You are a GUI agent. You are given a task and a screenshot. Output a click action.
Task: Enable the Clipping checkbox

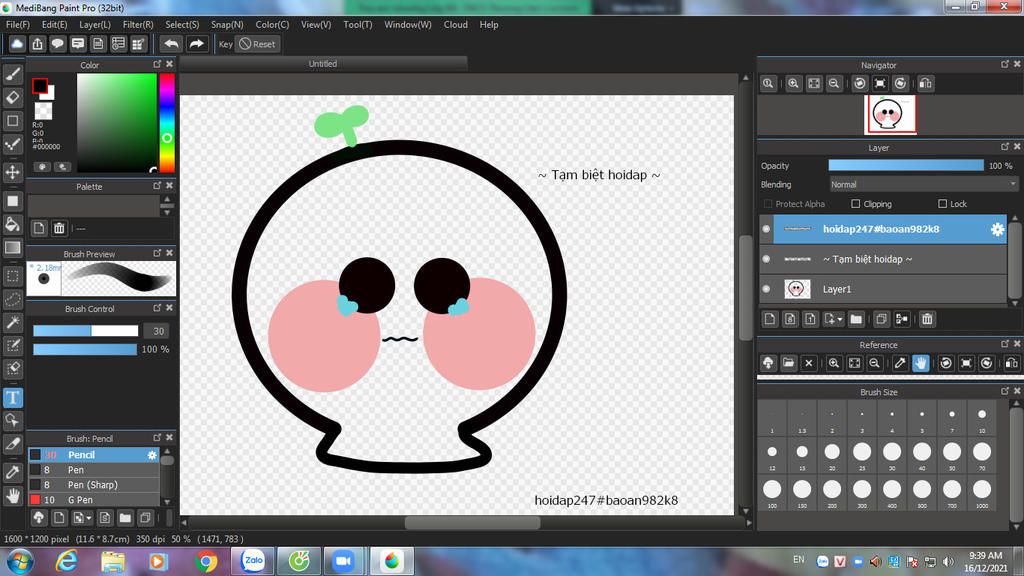coord(856,204)
